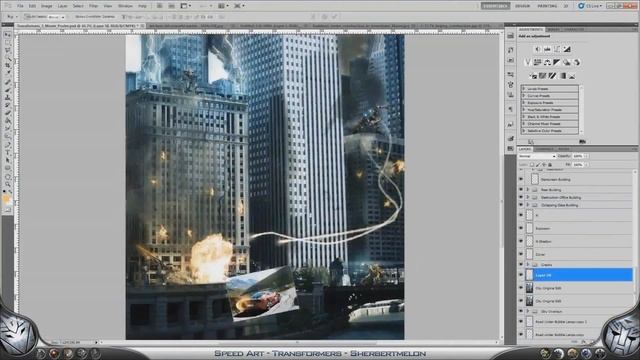640x360 pixels.
Task: Click the Opacity value field in Layers panel
Action: click(x=578, y=156)
